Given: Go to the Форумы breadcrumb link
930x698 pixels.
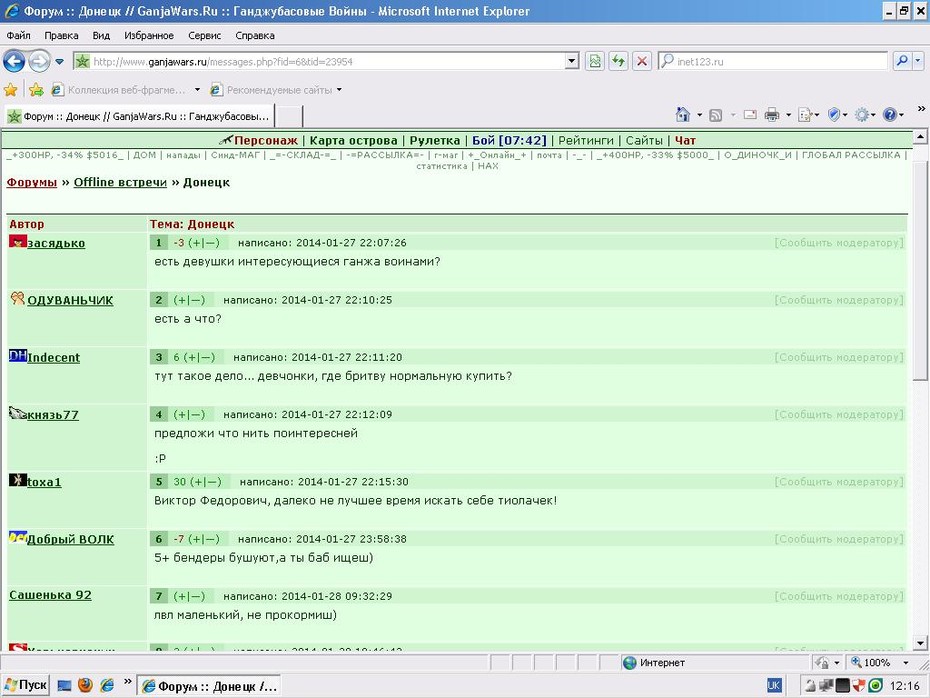Looking at the screenshot, I should pos(31,182).
